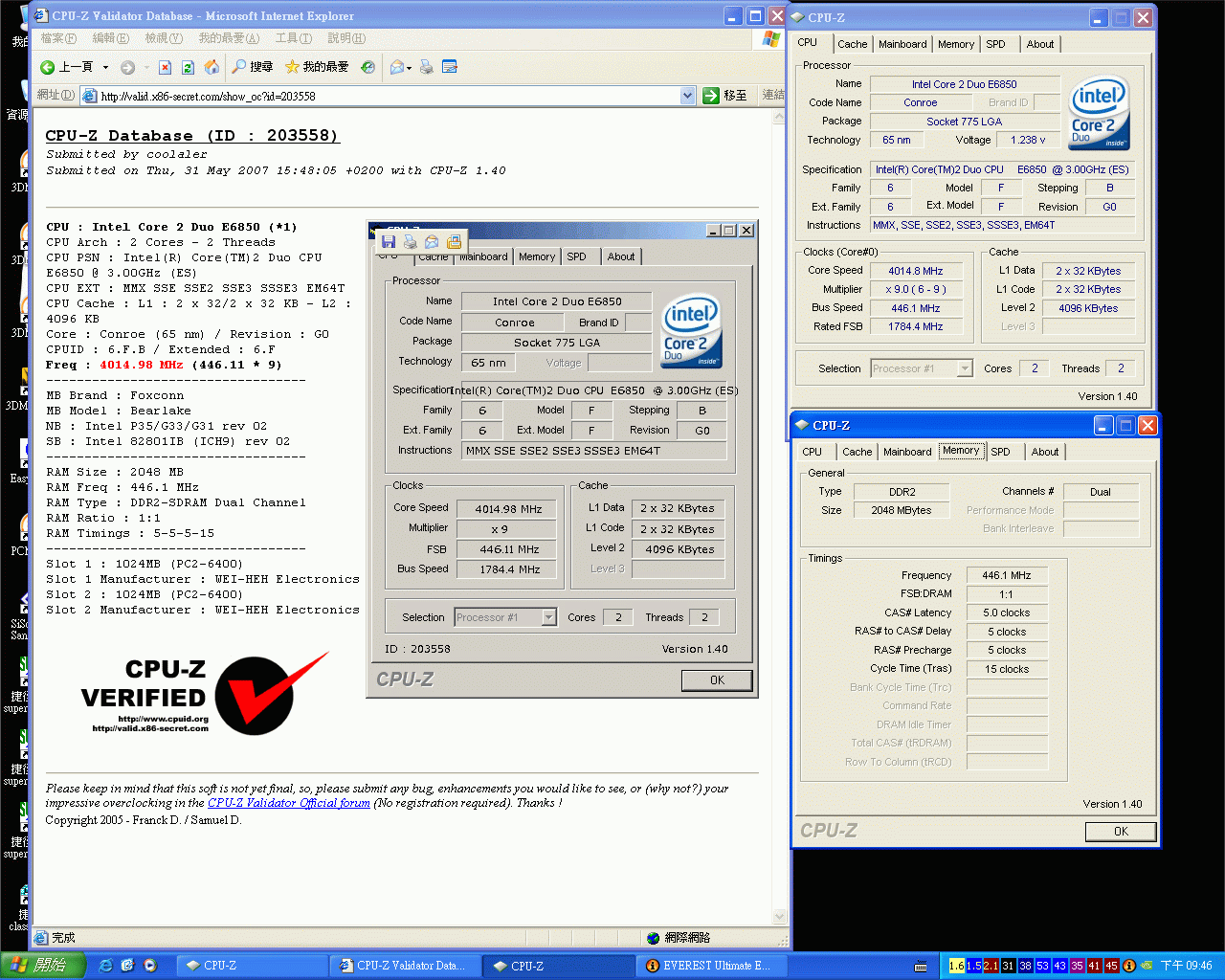Open the IE search pane (搜尋)
This screenshot has height=980, width=1225.
point(252,67)
